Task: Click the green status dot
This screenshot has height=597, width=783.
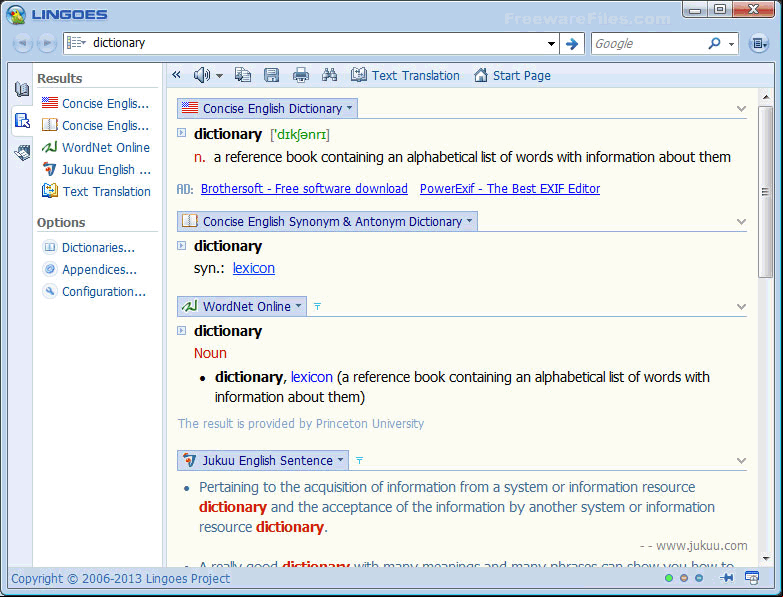Action: 669,578
